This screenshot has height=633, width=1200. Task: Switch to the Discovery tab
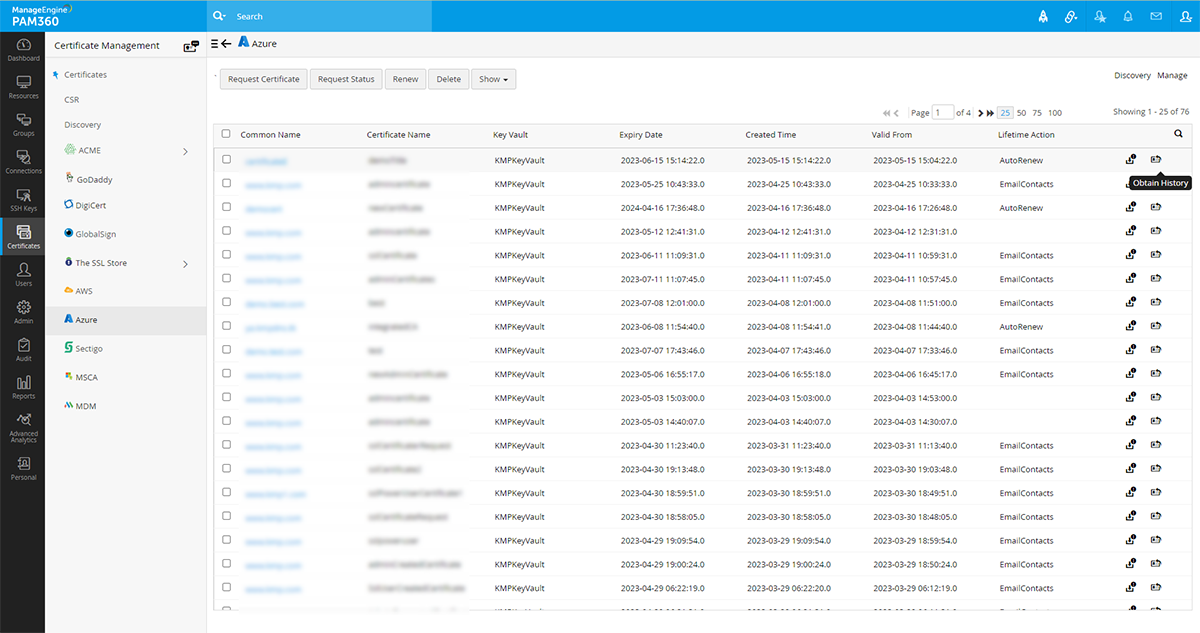coord(1131,74)
